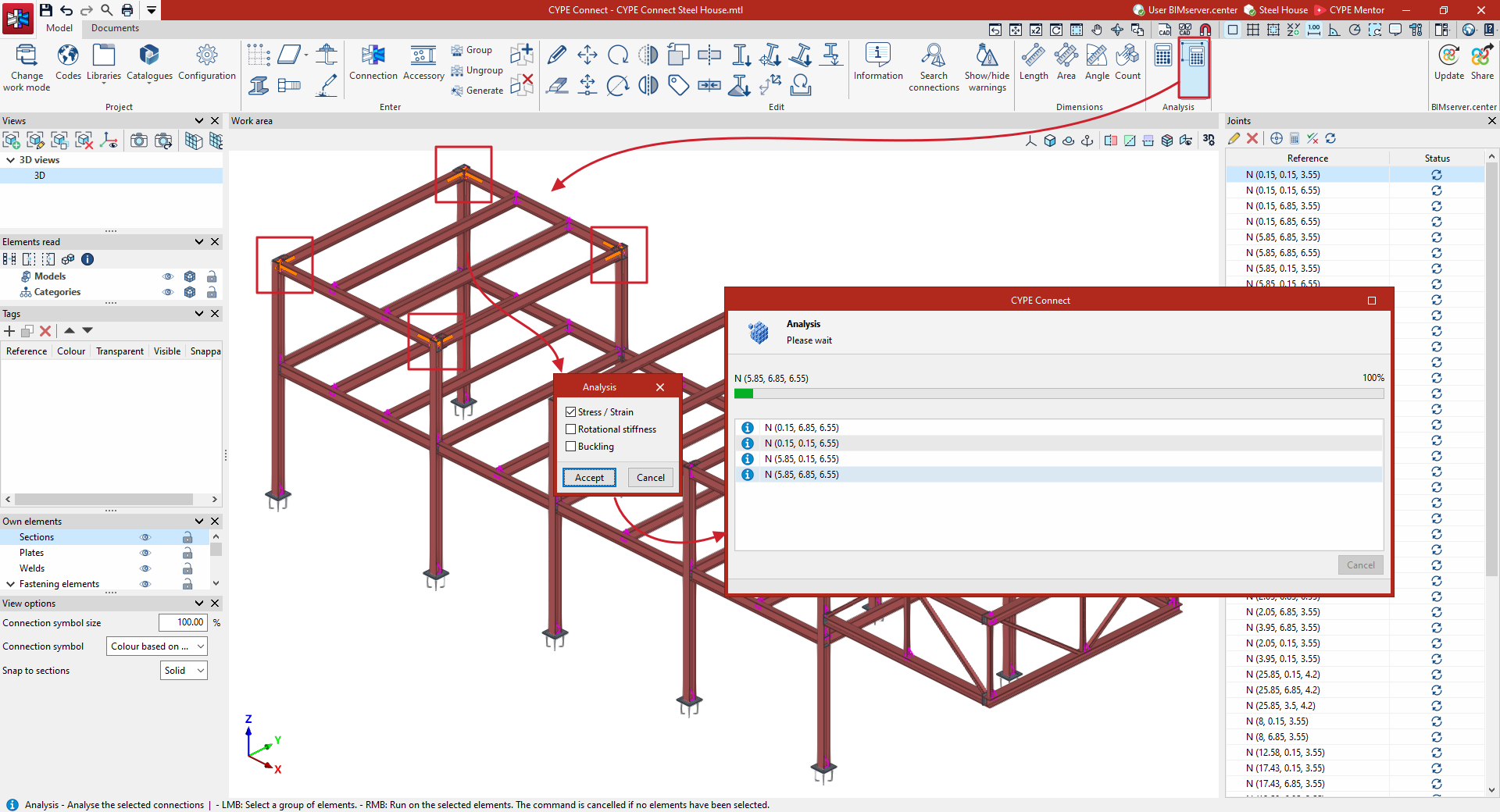Screen dimensions: 1500x812
Task: Click Accept in the Analysis dialog
Action: coord(589,478)
